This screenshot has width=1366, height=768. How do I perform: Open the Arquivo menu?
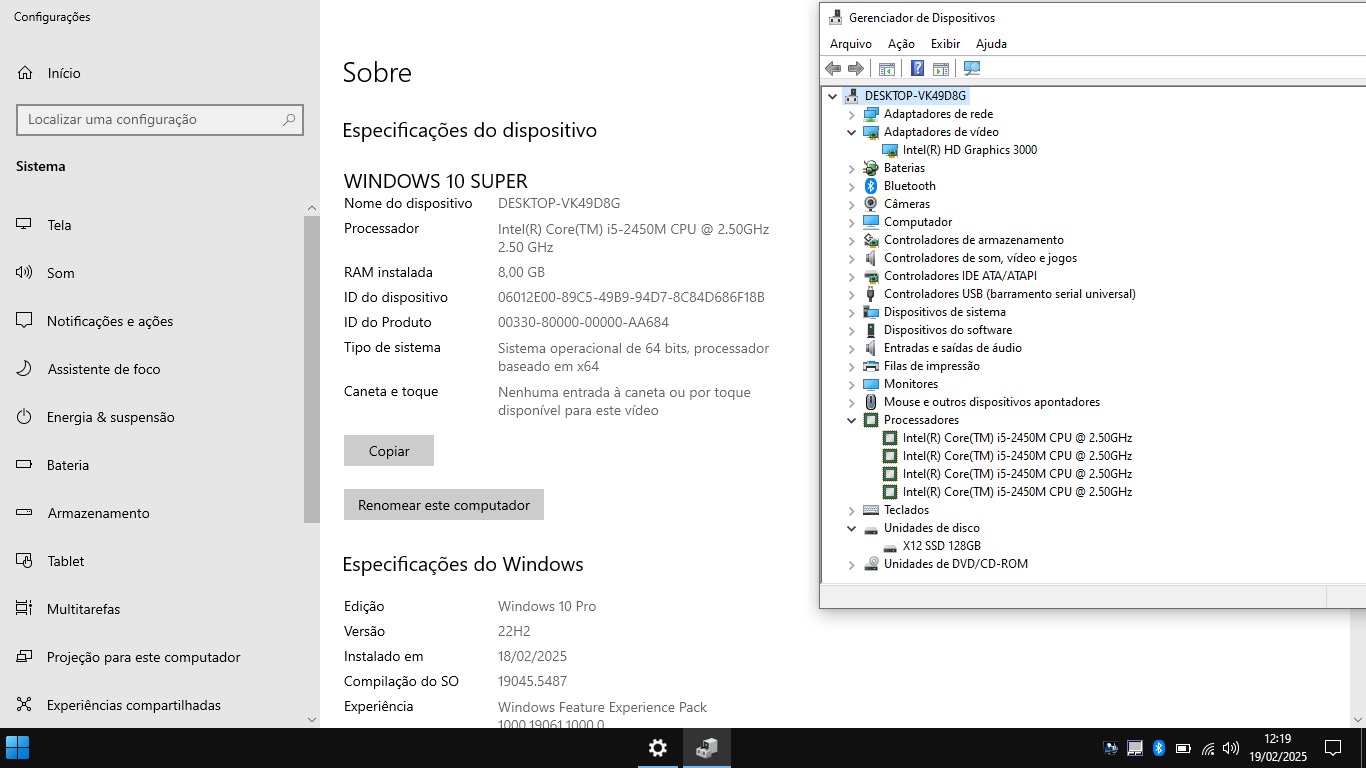(851, 44)
